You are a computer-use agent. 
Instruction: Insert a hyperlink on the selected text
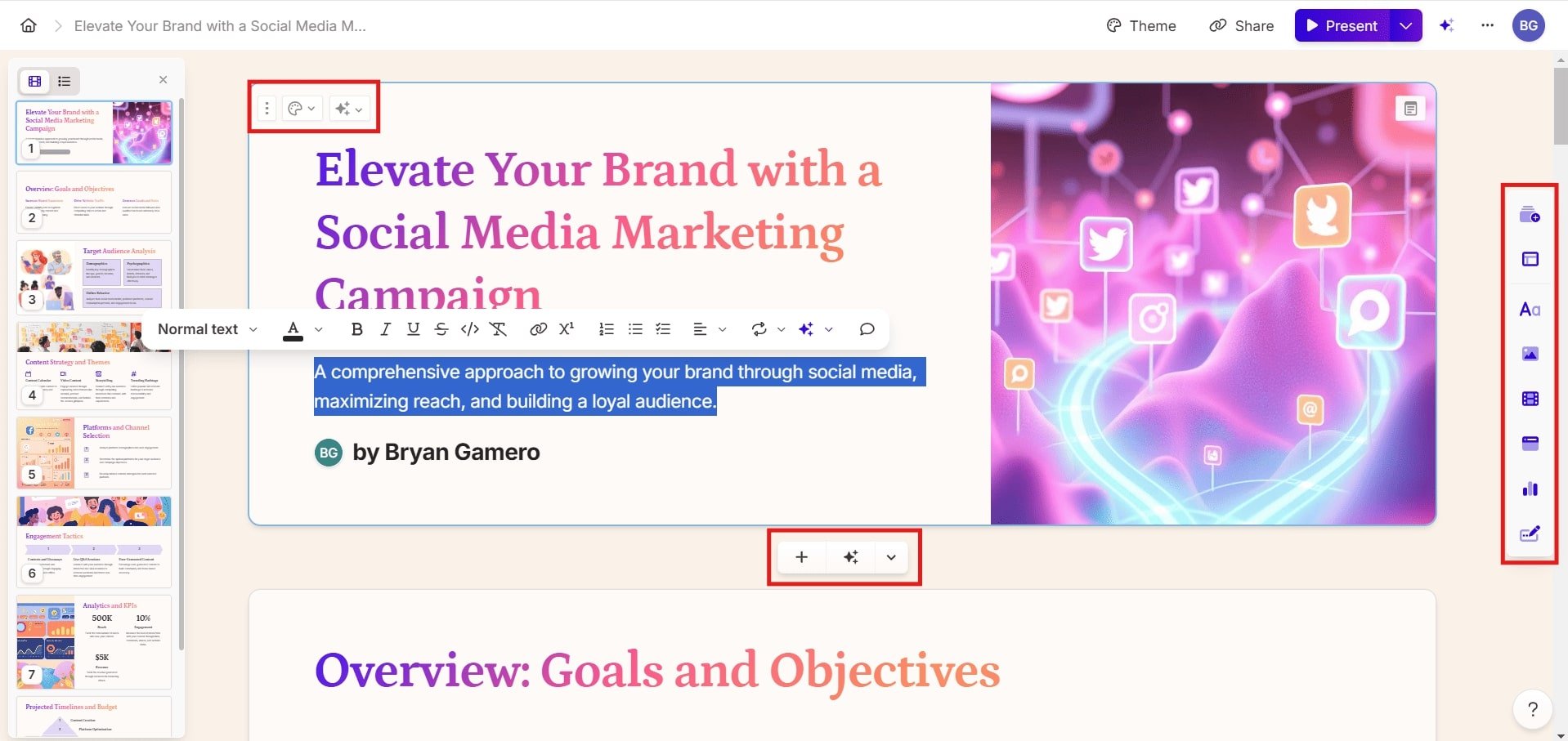538,329
